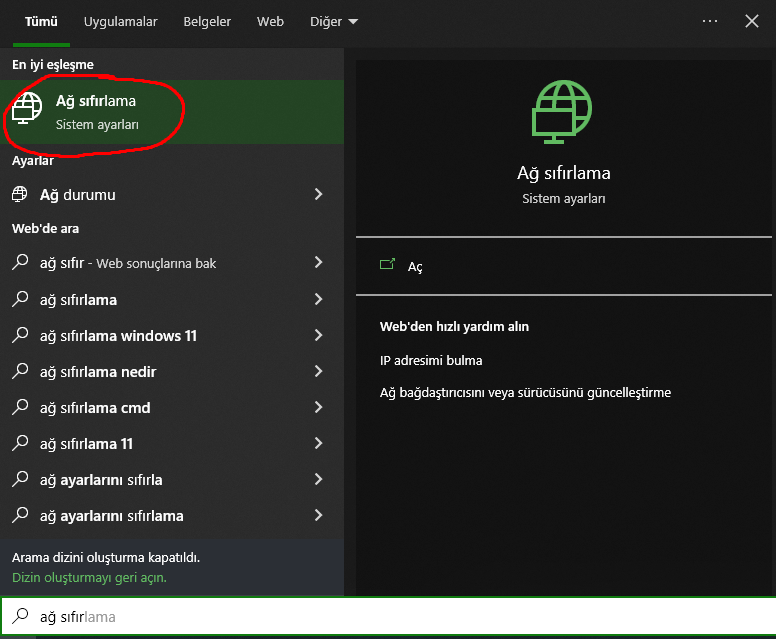The height and width of the screenshot is (639, 776).
Task: Click 'Dizin oluşturmayı geri açın.' link
Action: (90, 578)
